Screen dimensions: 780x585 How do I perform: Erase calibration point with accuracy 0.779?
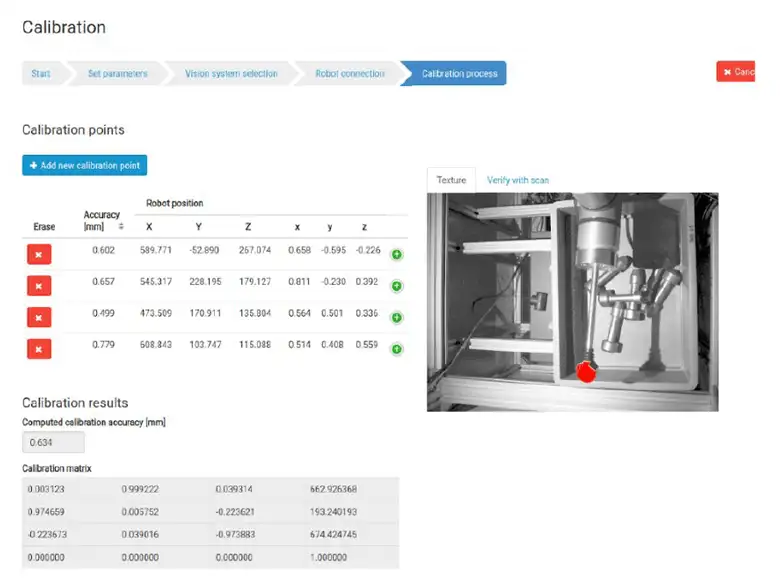tap(39, 349)
